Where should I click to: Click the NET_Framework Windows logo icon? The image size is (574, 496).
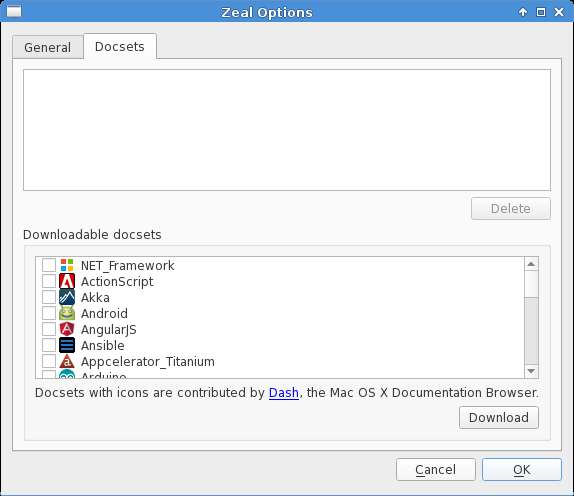click(67, 265)
